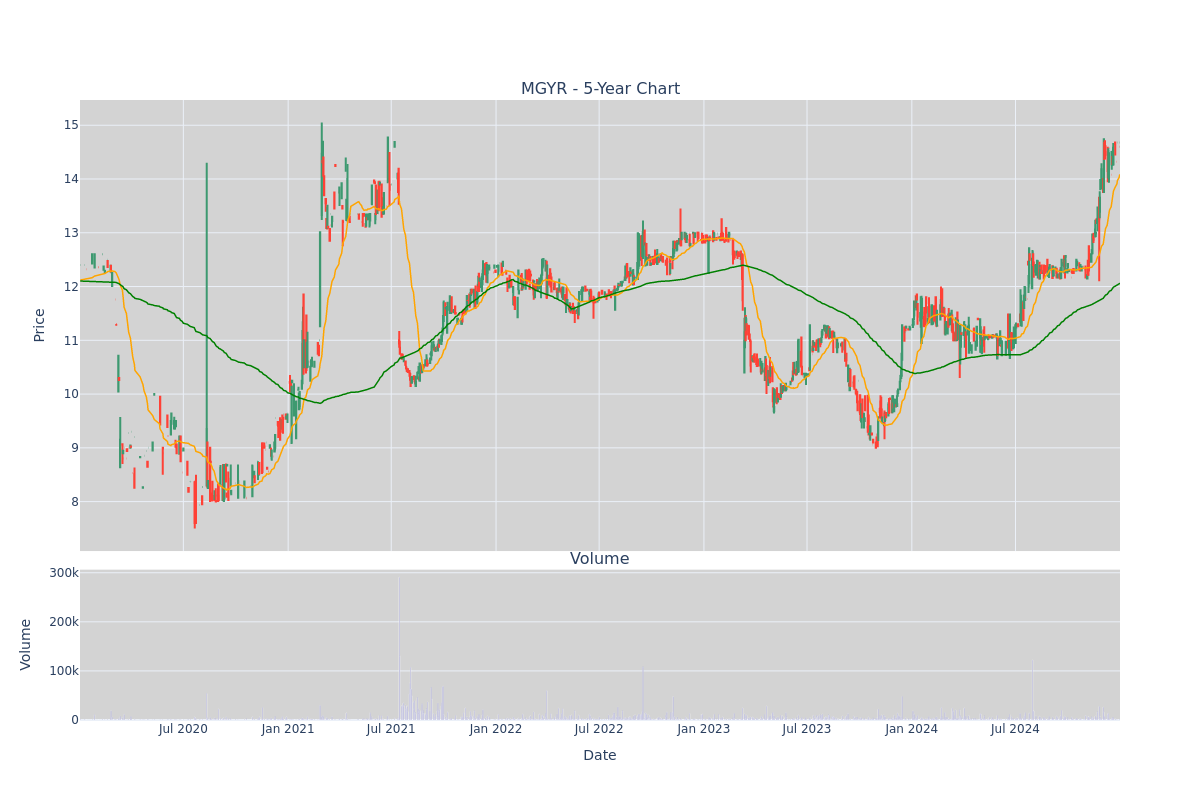Click the 100k volume tick label
This screenshot has height=800, width=1200.
point(64,671)
